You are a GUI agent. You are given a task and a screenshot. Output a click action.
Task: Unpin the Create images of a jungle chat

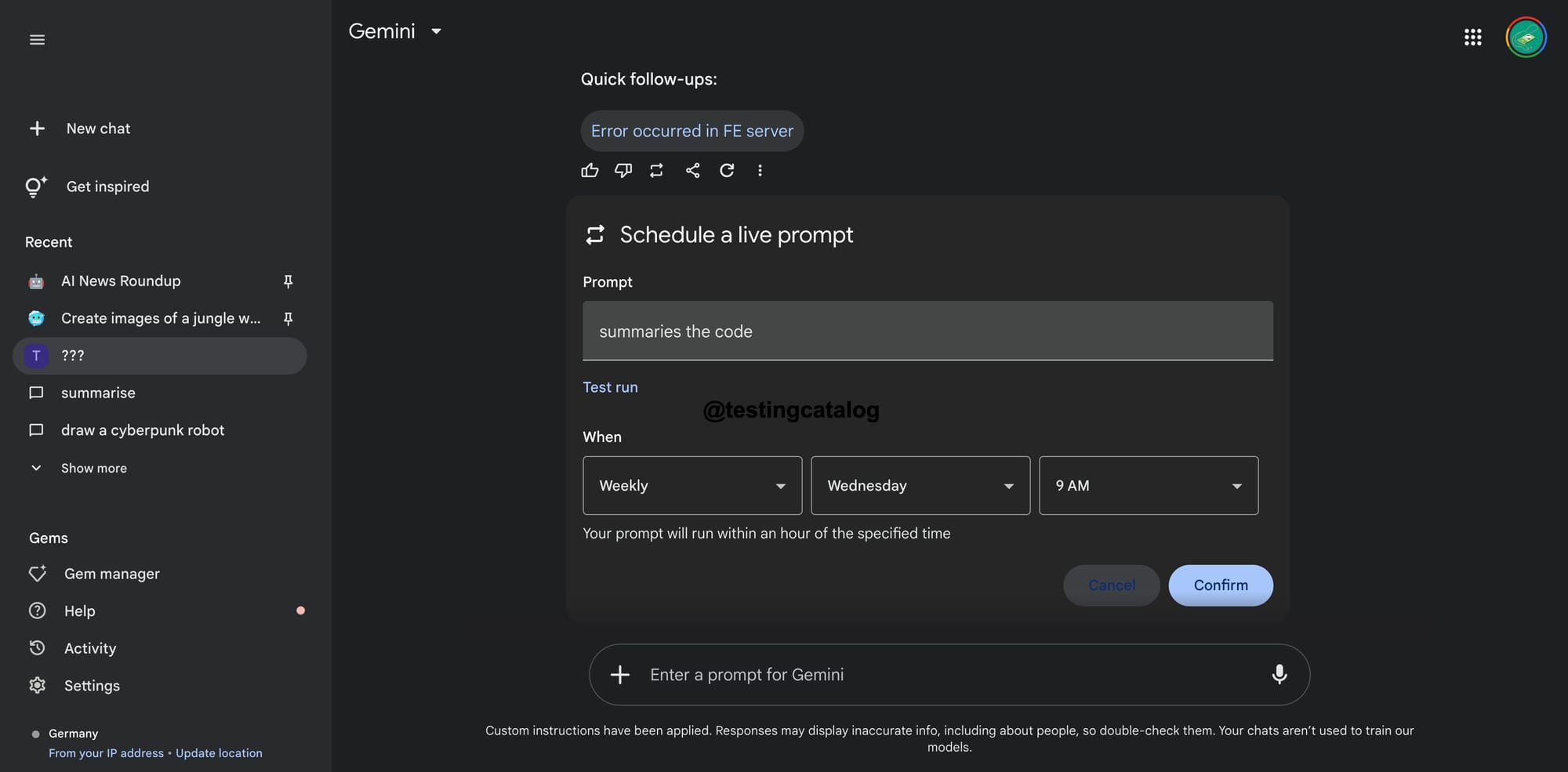288,319
